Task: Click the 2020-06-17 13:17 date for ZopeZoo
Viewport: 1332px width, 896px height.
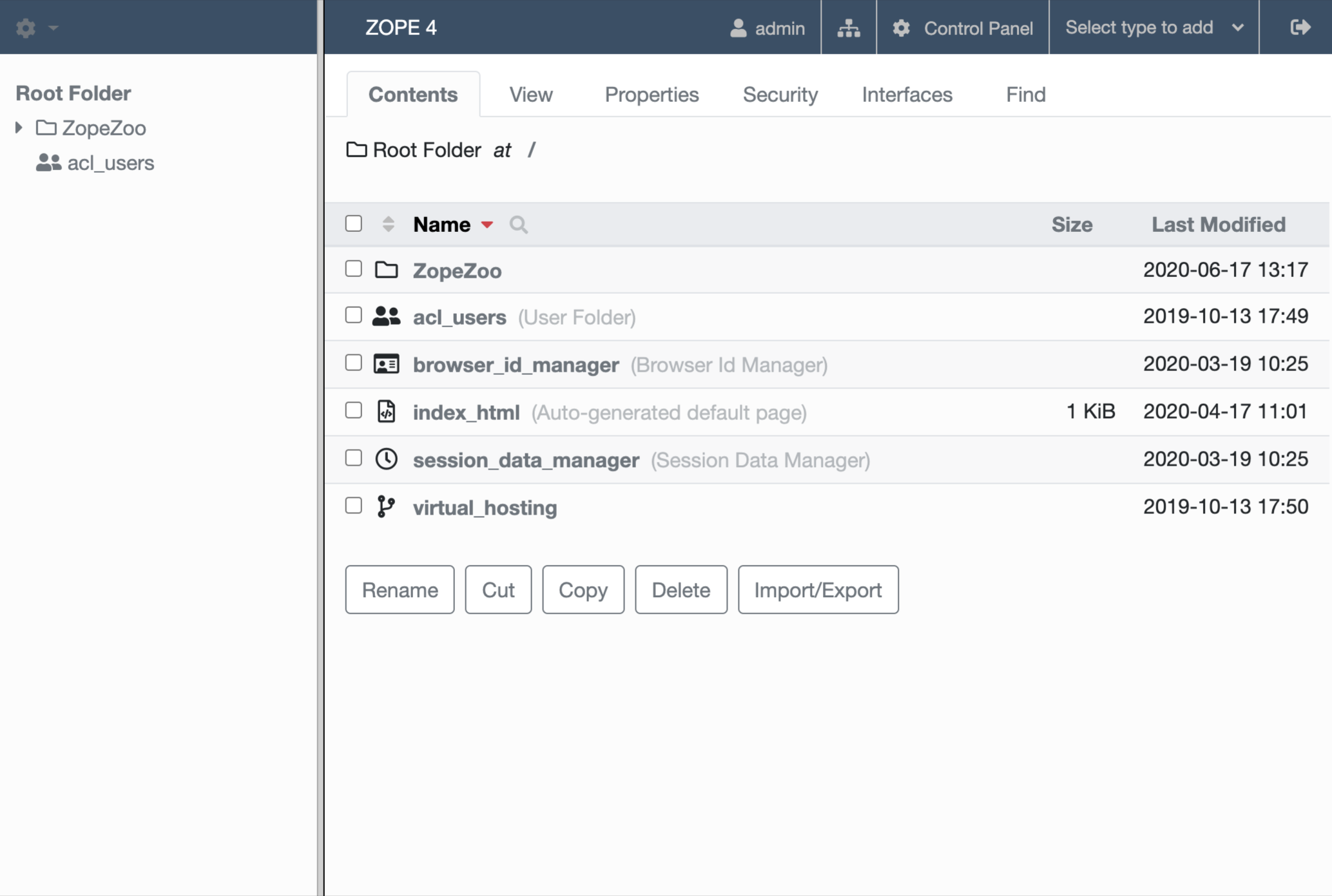Action: pyautogui.click(x=1226, y=269)
